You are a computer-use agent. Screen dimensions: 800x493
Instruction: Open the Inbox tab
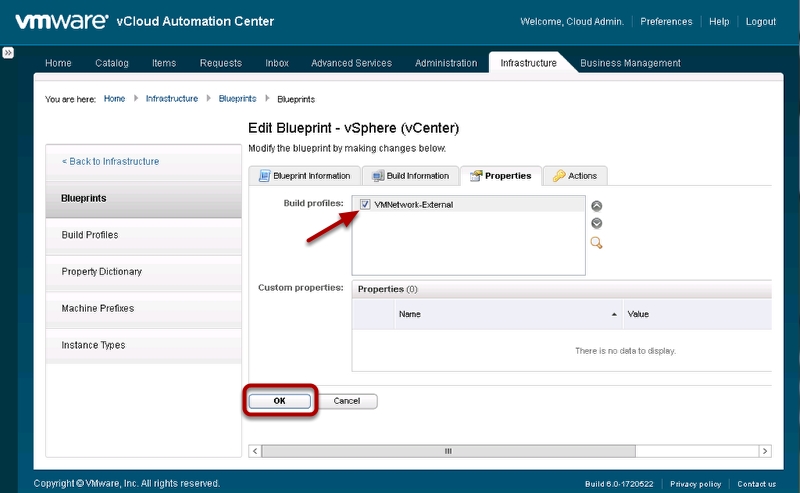point(277,63)
